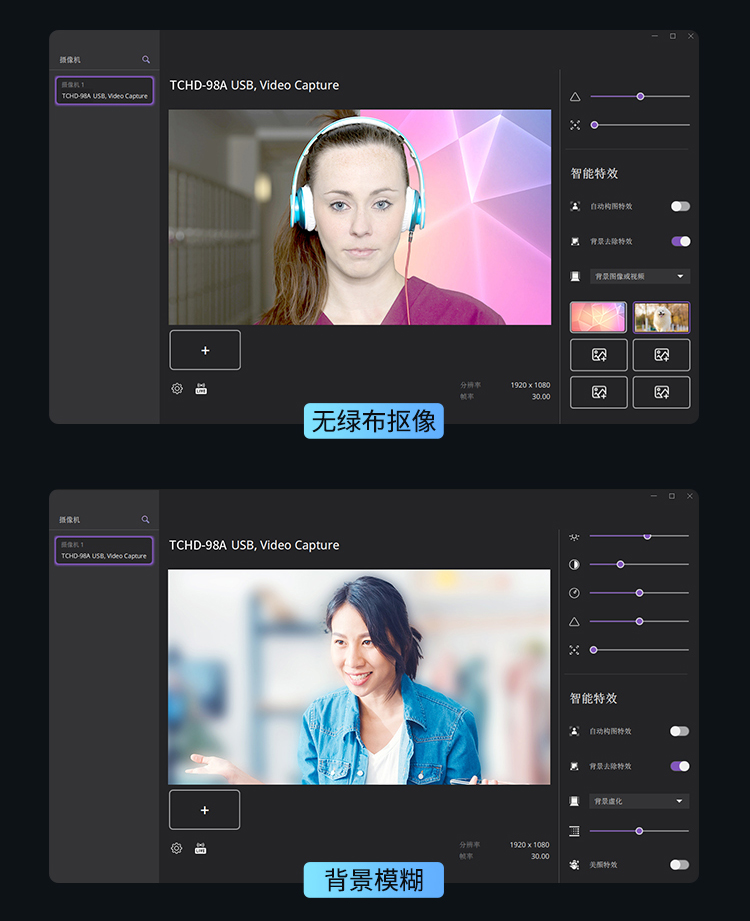Click the plus add-source button in lower window

204,810
